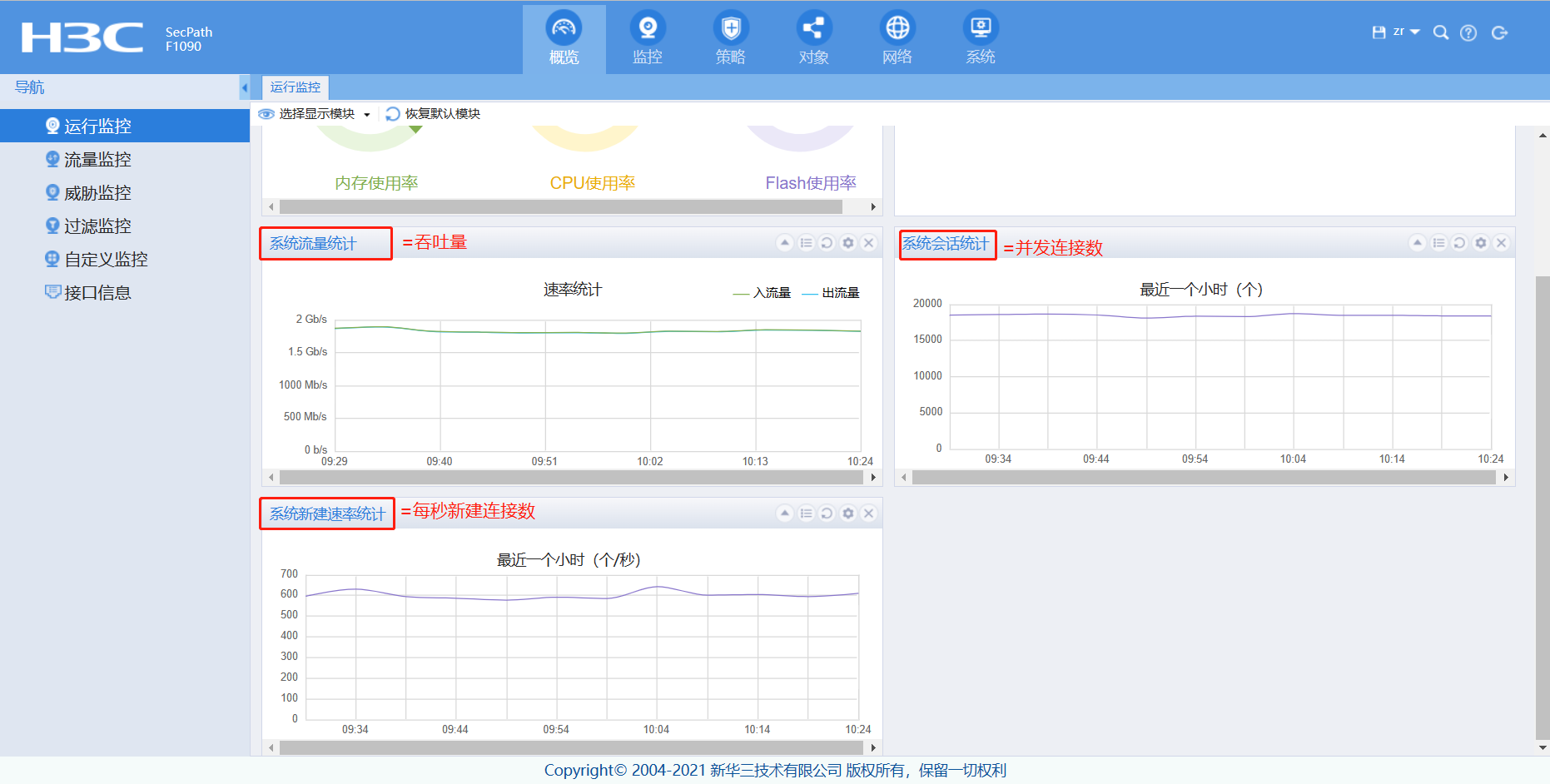The height and width of the screenshot is (784, 1550).
Task: Click the page vertical scrollbar thumb
Action: (x=1543, y=508)
